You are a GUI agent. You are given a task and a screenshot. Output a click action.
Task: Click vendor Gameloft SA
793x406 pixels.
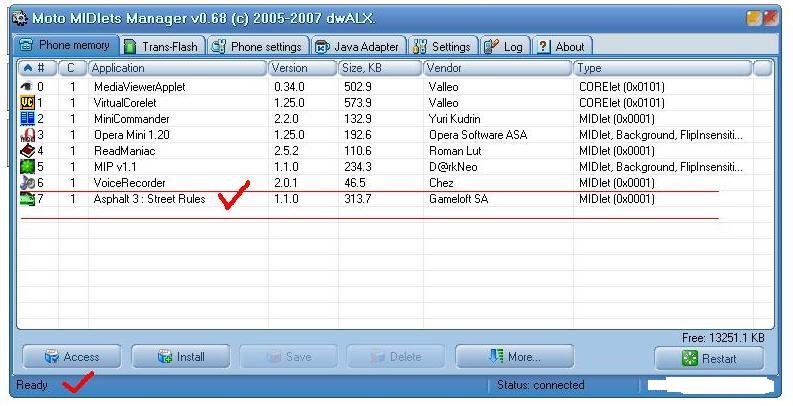pos(459,199)
